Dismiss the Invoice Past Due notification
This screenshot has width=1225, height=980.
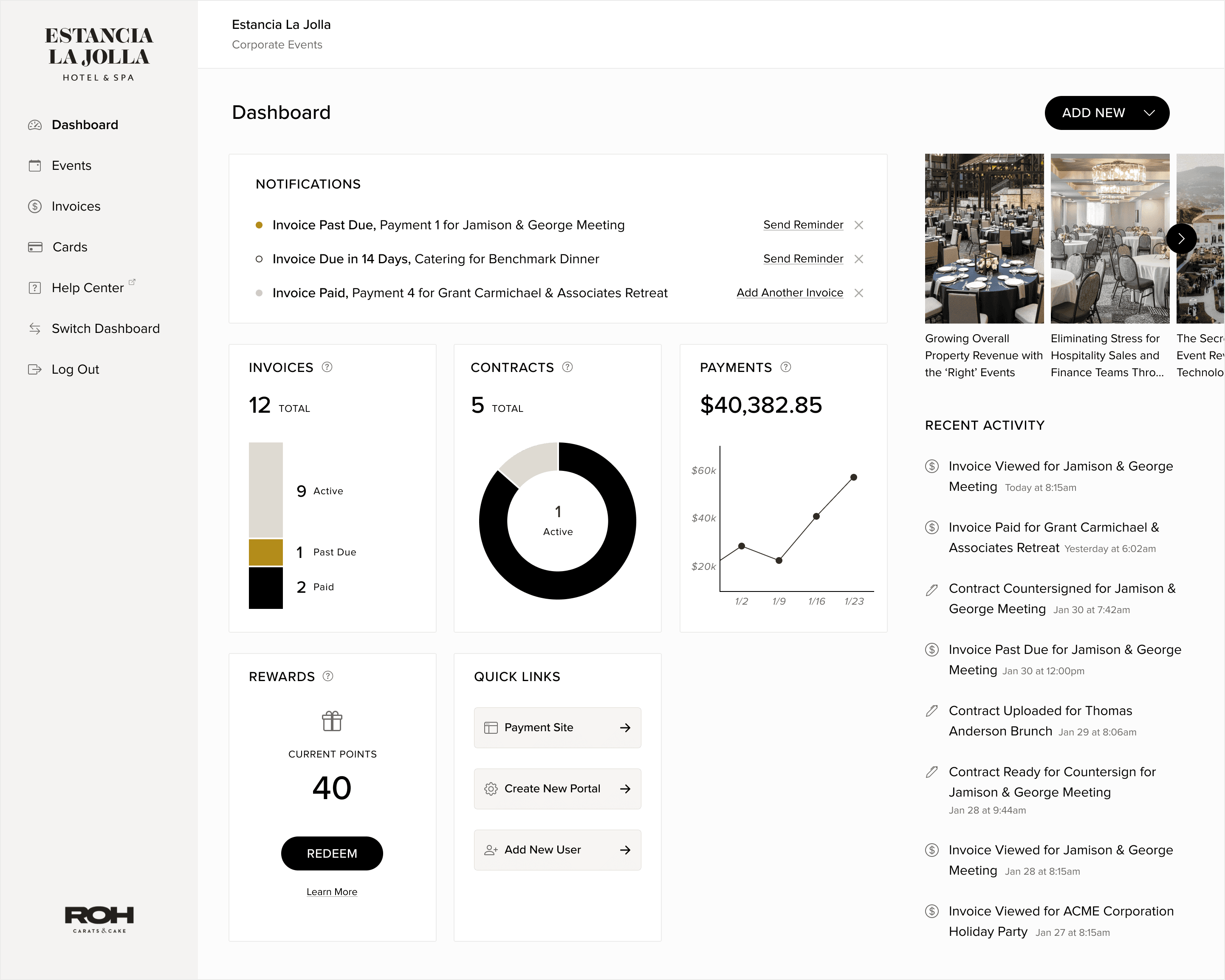pos(858,225)
